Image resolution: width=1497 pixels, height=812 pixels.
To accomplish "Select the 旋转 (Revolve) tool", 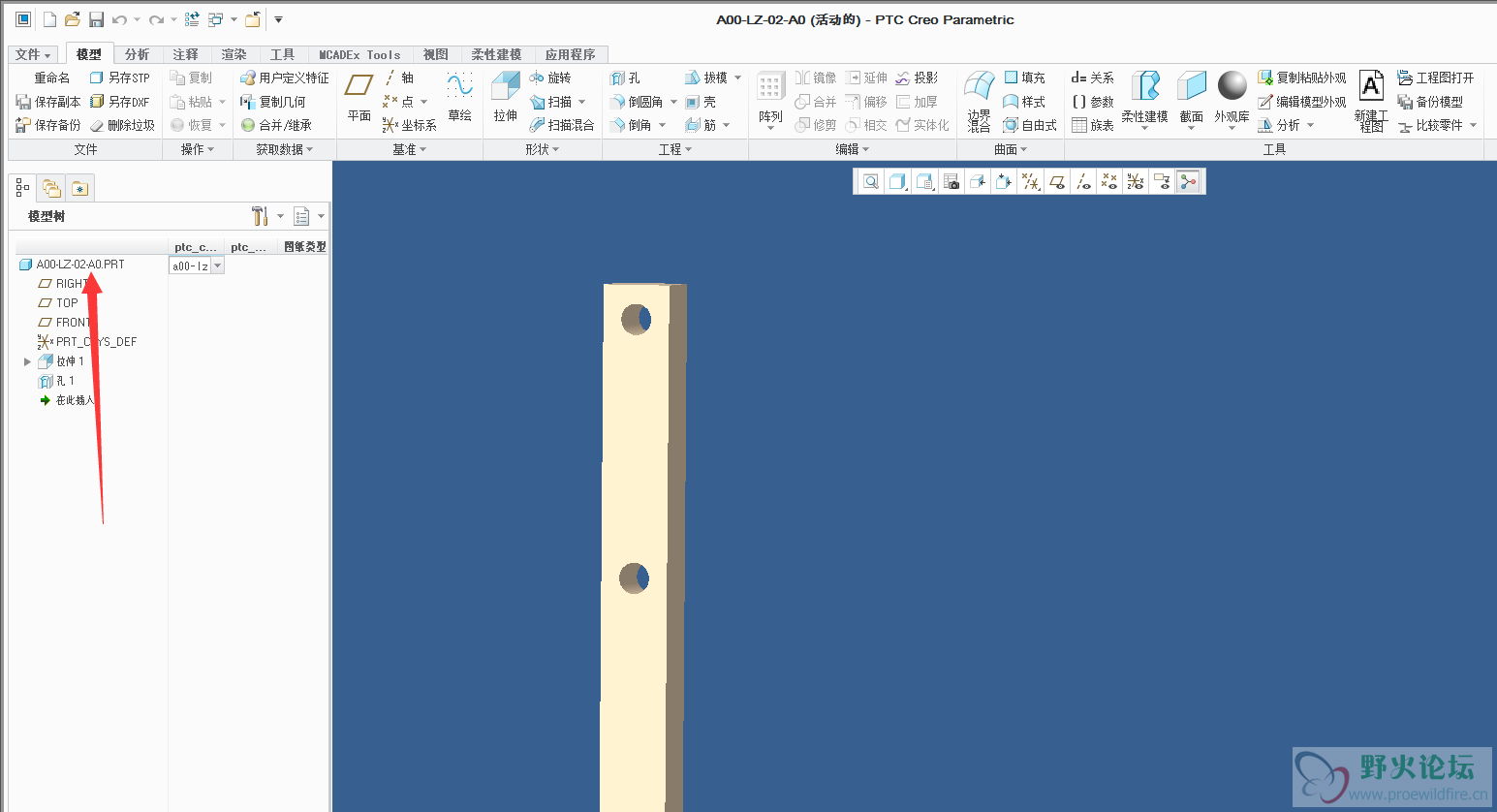I will [550, 78].
